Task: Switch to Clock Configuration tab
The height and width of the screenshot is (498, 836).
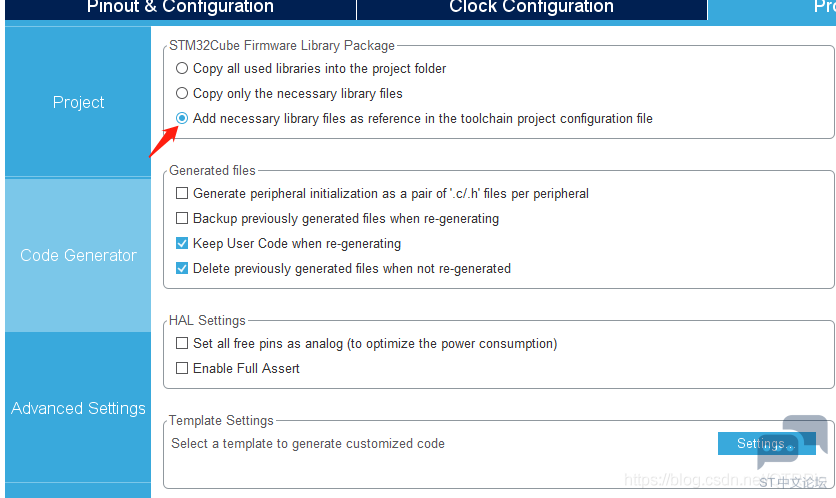Action: pos(532,7)
